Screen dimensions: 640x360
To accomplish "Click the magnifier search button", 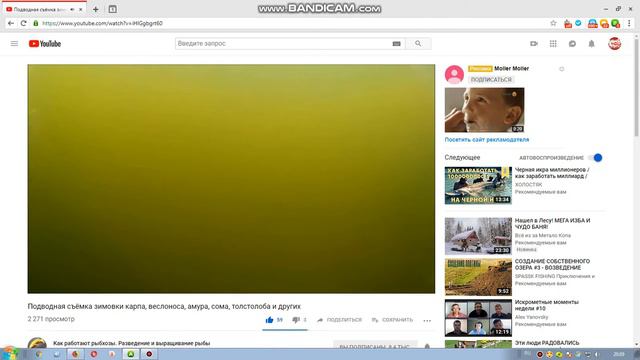I will click(x=418, y=43).
